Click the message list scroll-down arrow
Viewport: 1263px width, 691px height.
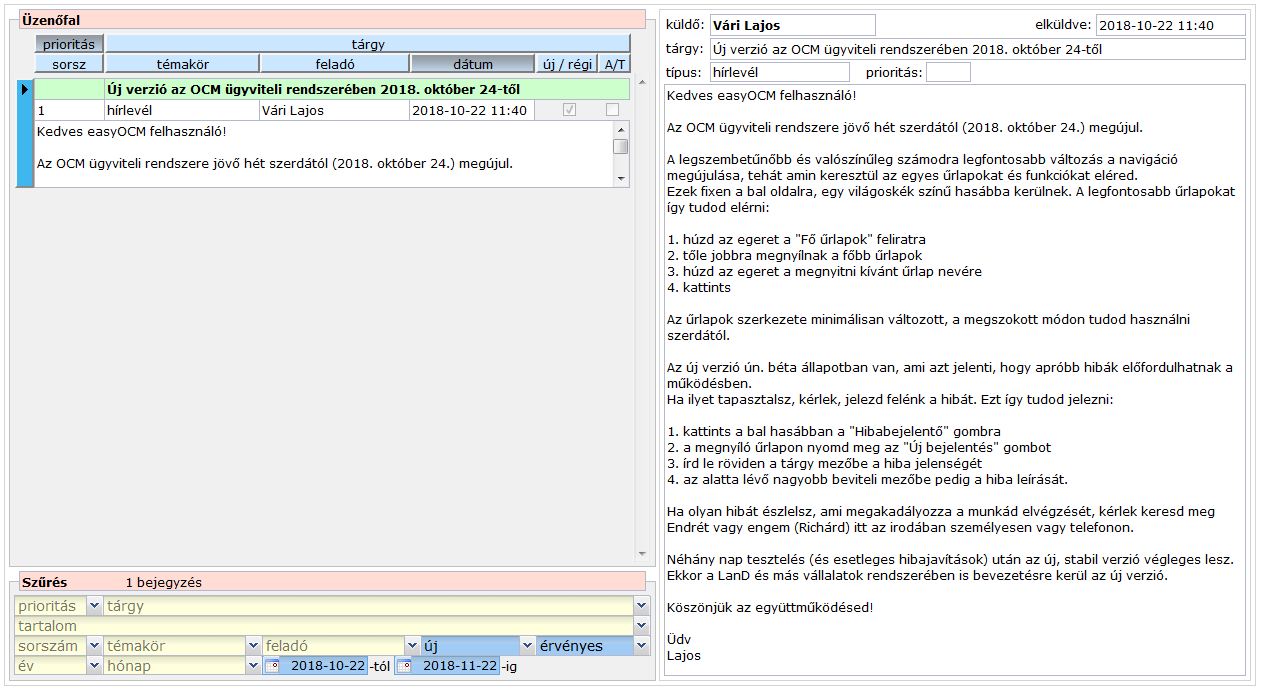pyautogui.click(x=640, y=555)
